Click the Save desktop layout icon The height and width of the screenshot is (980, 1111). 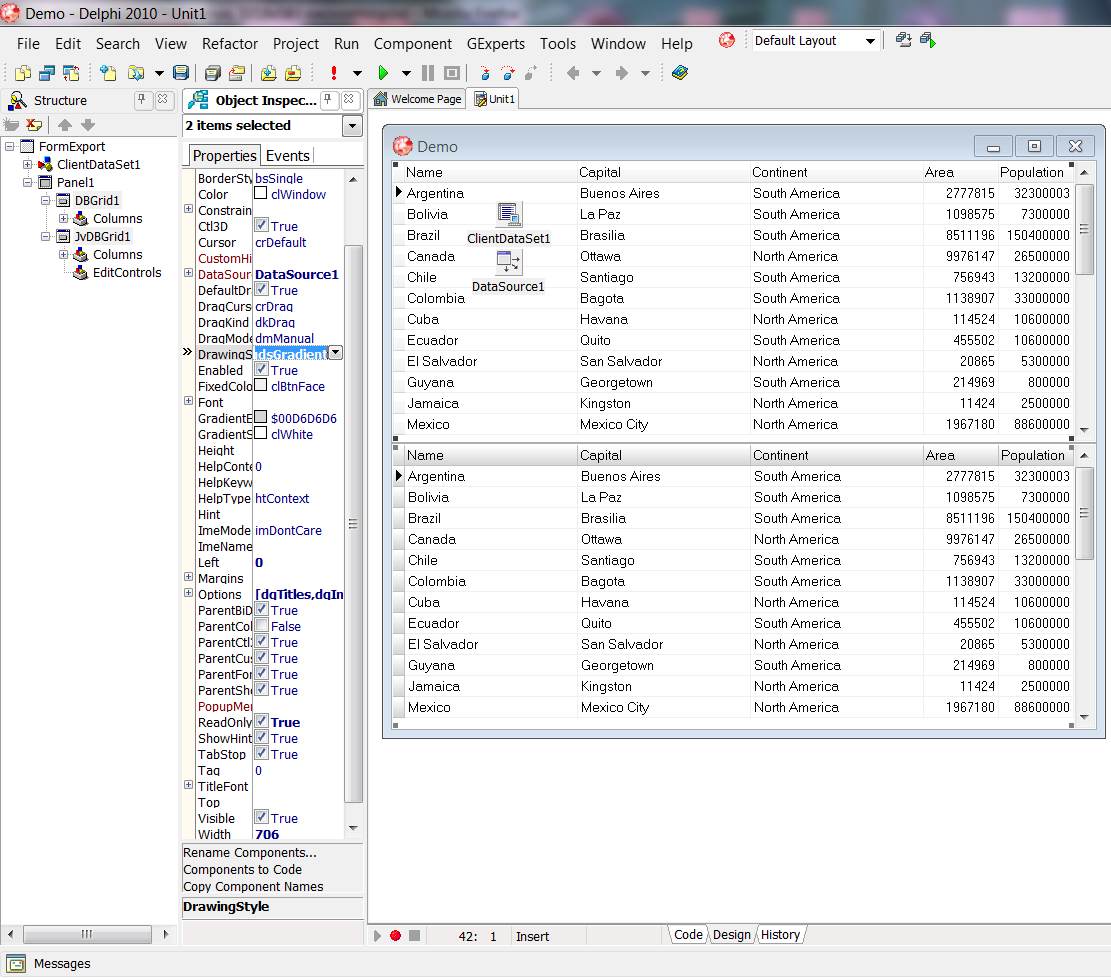[903, 41]
